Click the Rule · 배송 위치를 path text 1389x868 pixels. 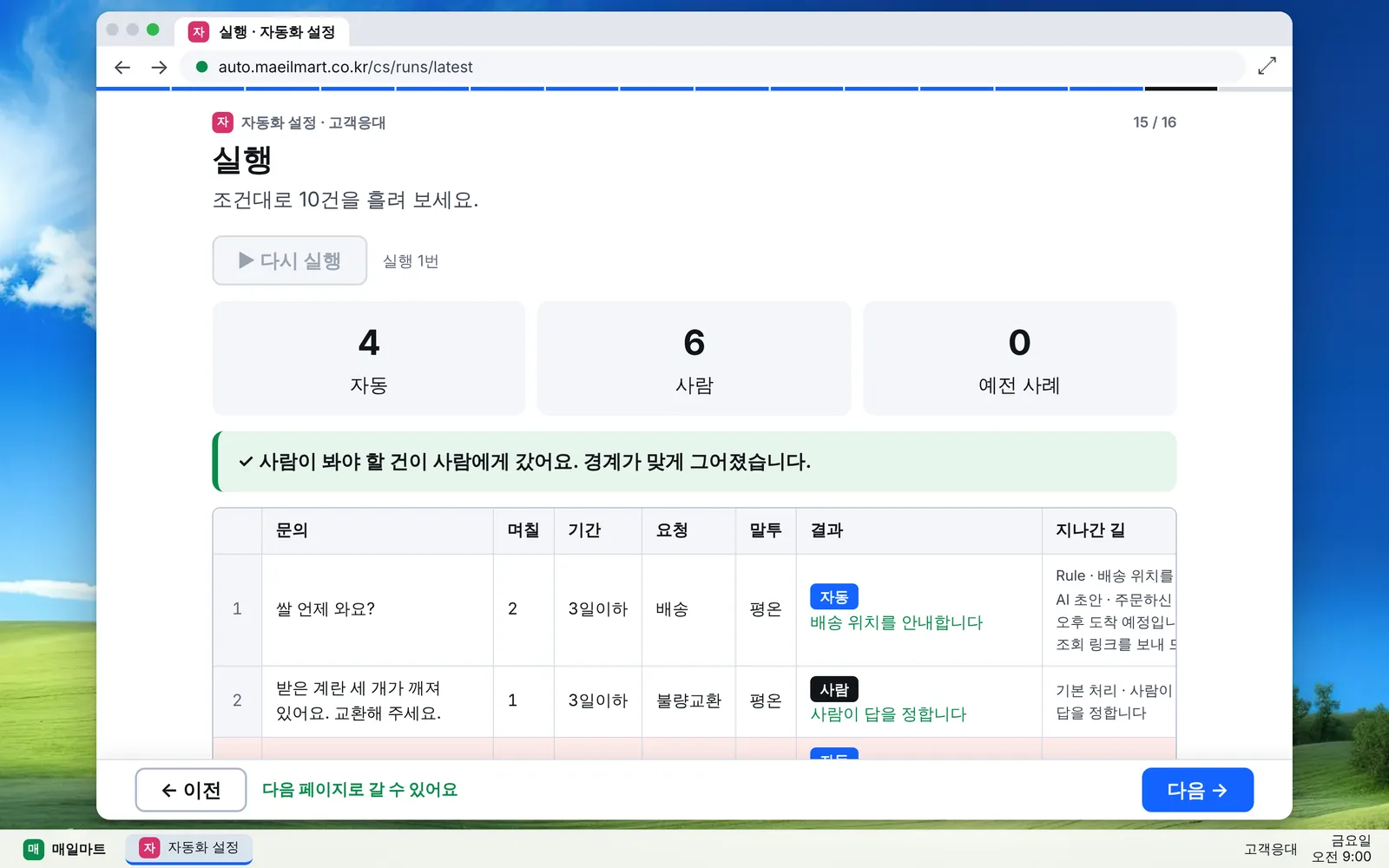(x=1115, y=575)
